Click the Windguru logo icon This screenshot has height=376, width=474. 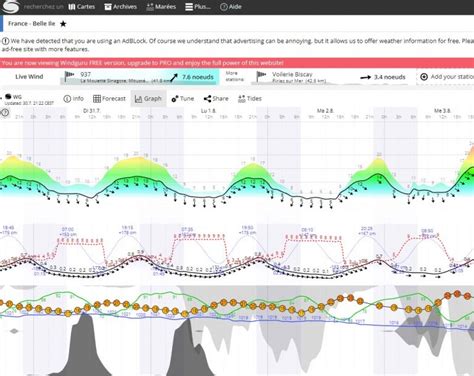[10, 6]
